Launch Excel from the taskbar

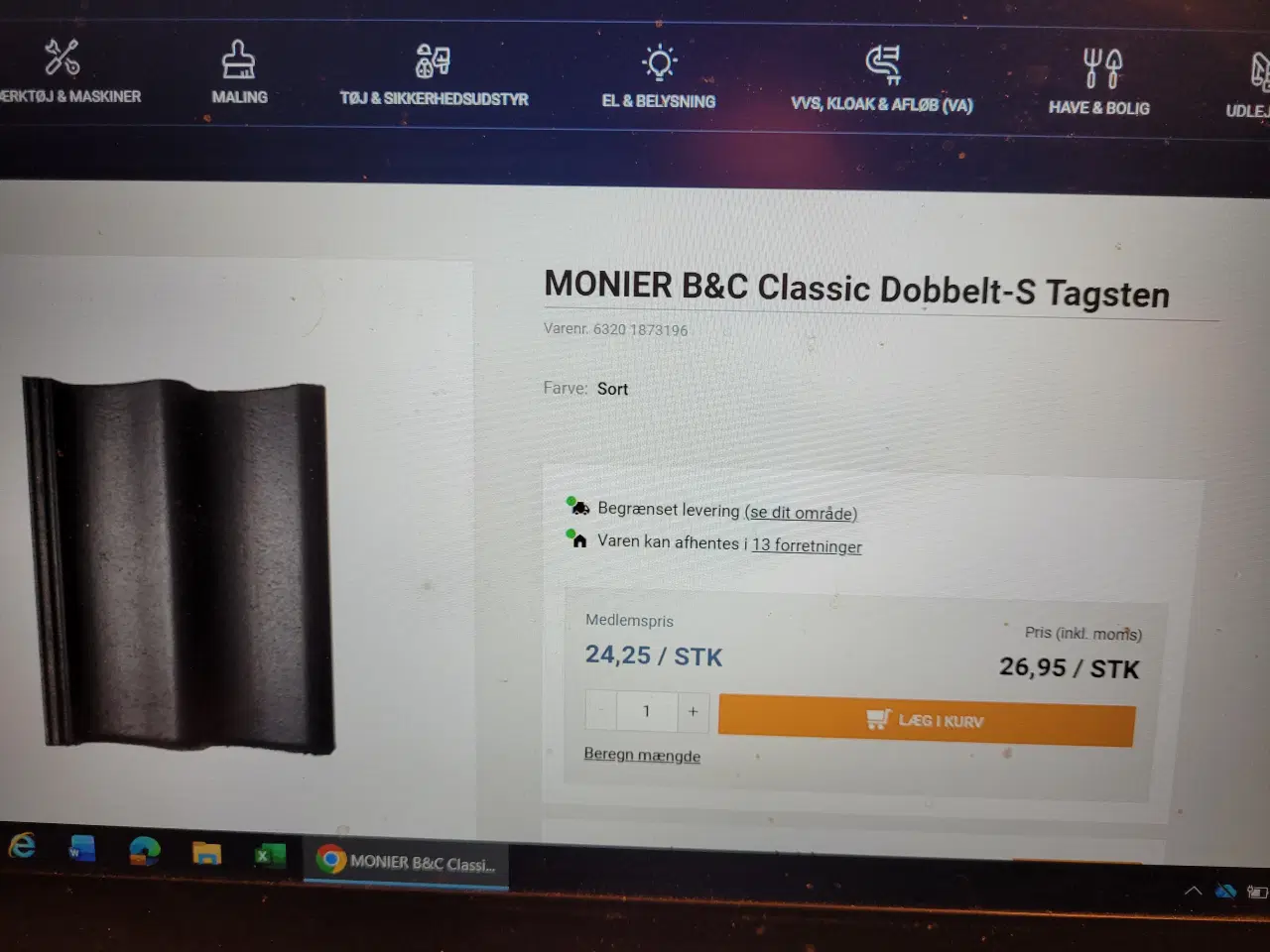[x=268, y=855]
